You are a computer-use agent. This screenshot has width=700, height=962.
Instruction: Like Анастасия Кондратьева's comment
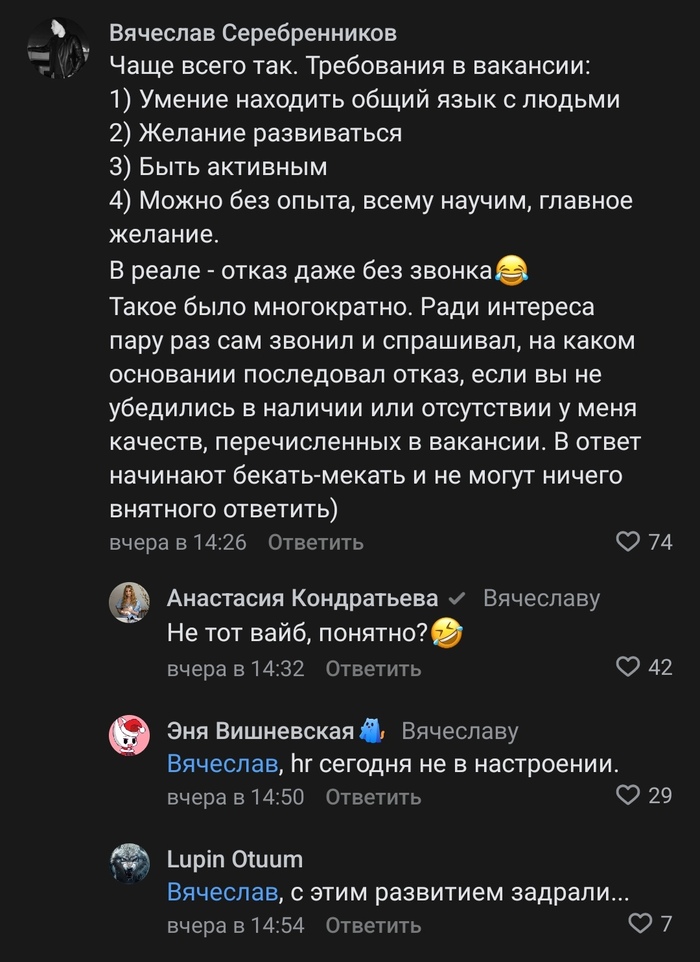point(628,667)
